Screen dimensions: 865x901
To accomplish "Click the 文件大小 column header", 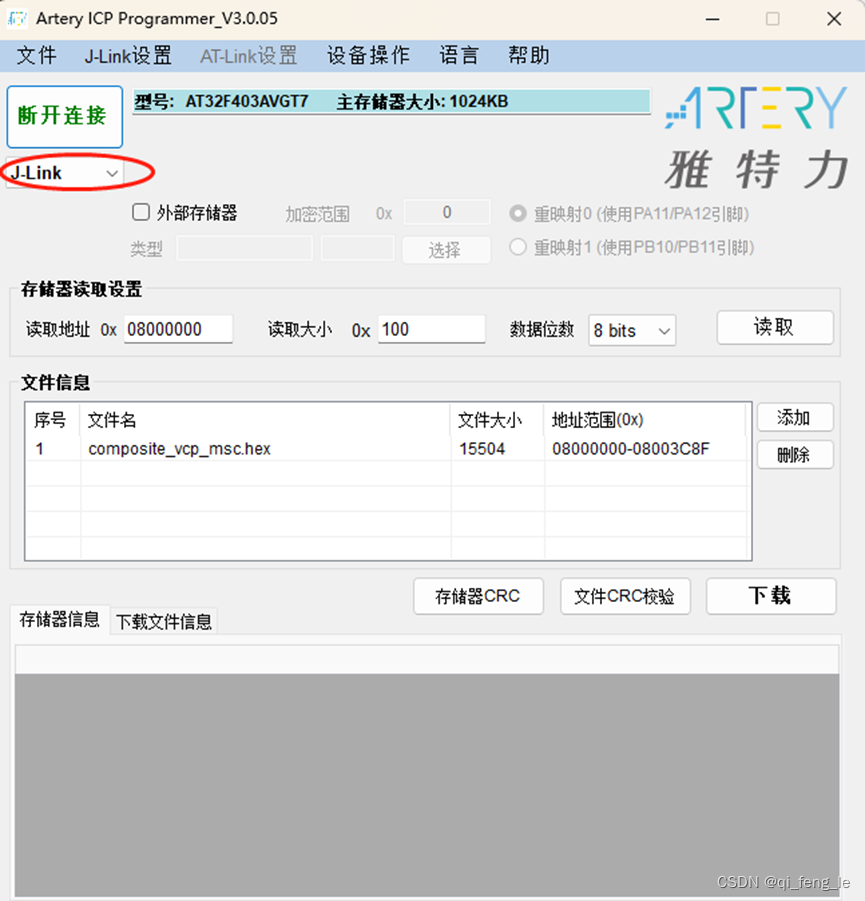I will coord(497,420).
